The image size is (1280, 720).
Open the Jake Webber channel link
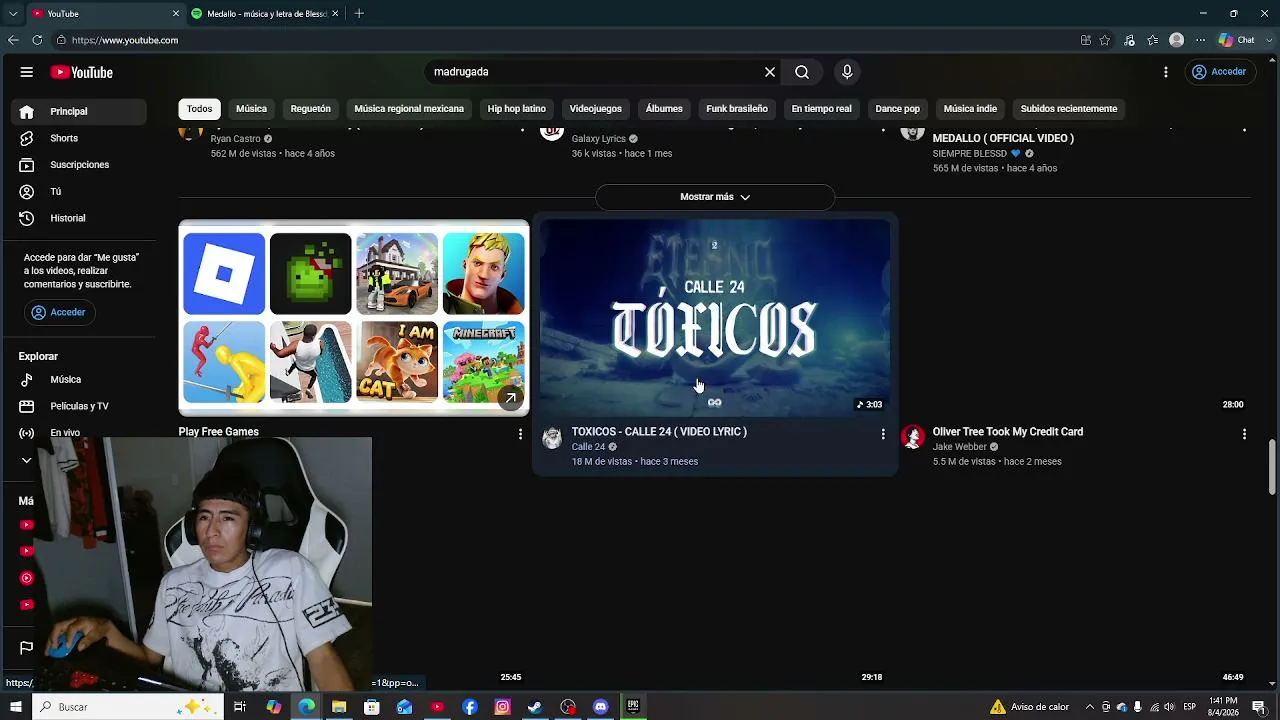(x=960, y=447)
